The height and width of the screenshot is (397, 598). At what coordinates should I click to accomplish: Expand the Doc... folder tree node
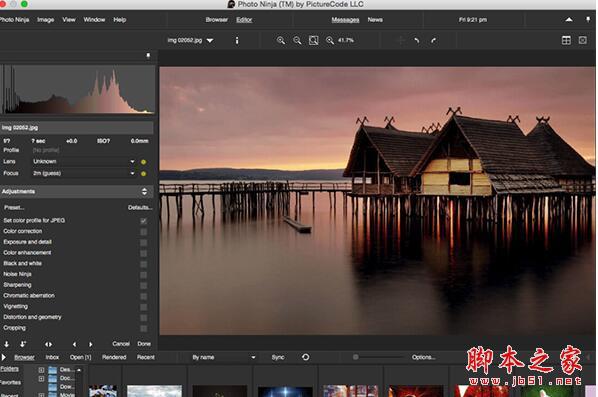(41, 379)
